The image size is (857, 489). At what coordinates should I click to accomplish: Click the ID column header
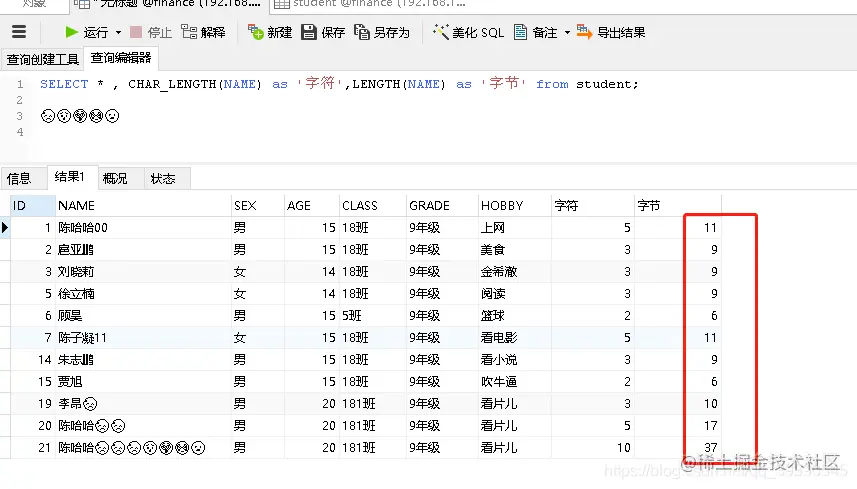tap(33, 205)
